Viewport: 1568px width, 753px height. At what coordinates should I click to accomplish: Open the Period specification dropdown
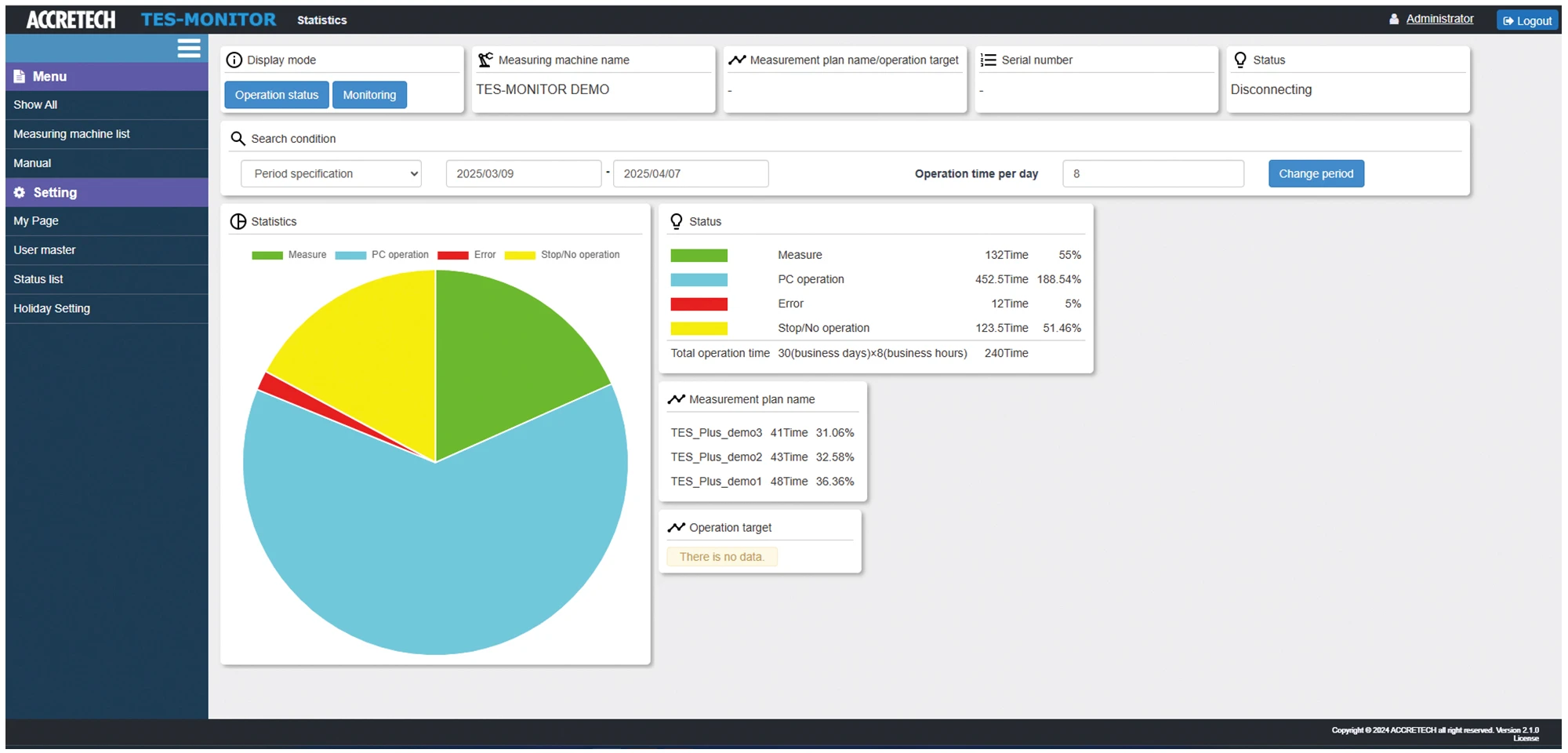tap(331, 173)
